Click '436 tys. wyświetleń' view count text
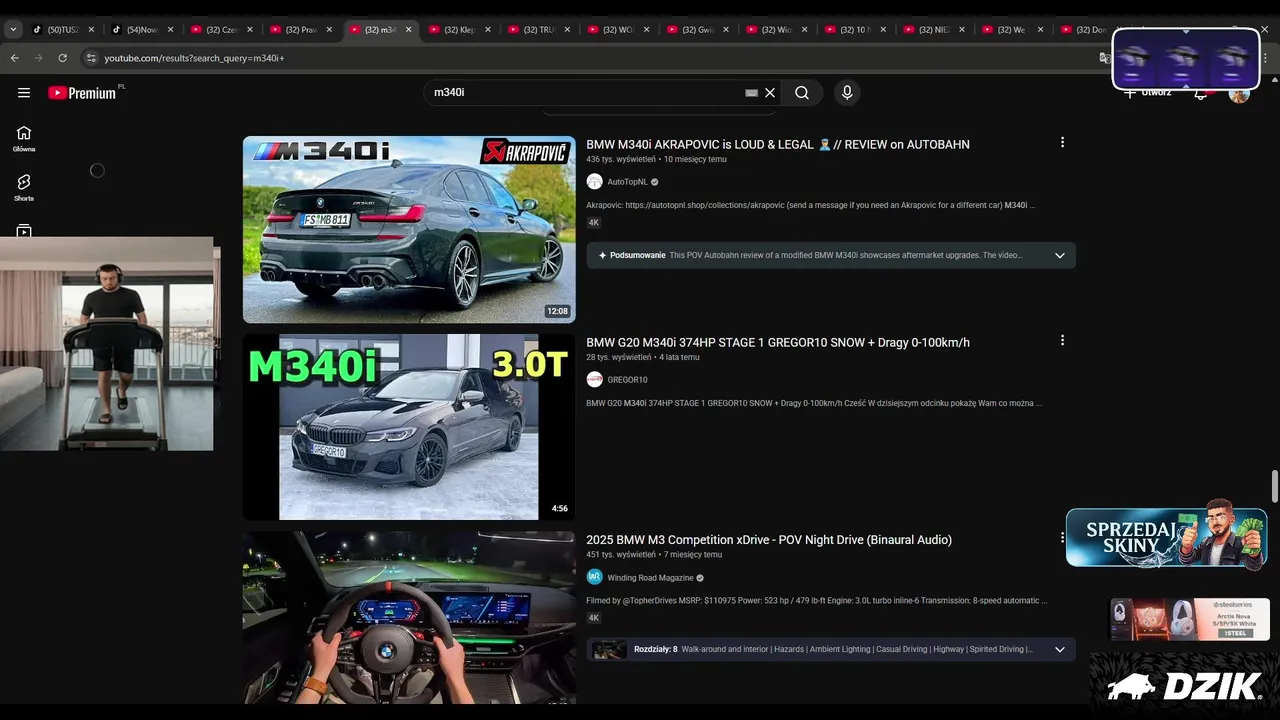The image size is (1280, 720). click(621, 159)
